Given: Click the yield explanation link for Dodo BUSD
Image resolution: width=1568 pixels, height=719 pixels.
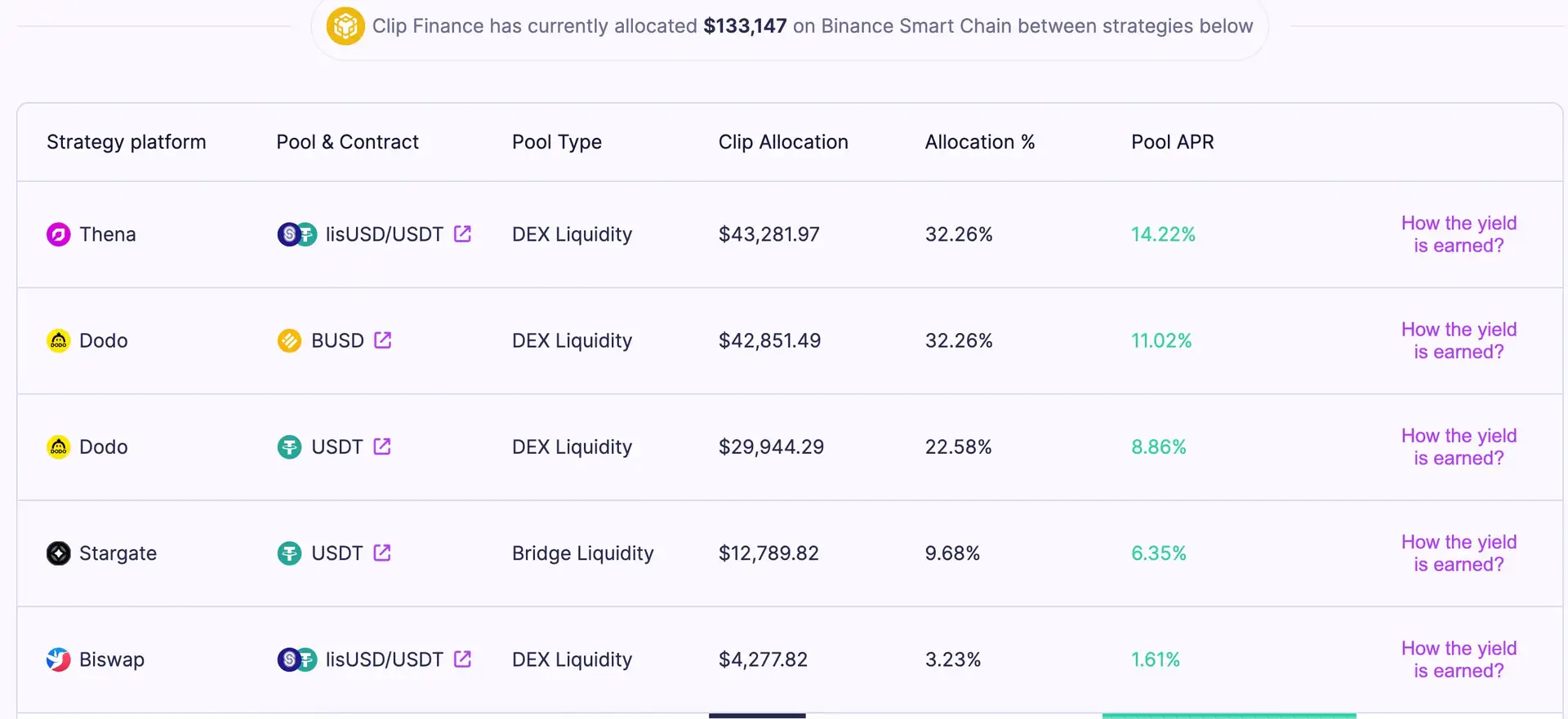Looking at the screenshot, I should click(x=1459, y=340).
